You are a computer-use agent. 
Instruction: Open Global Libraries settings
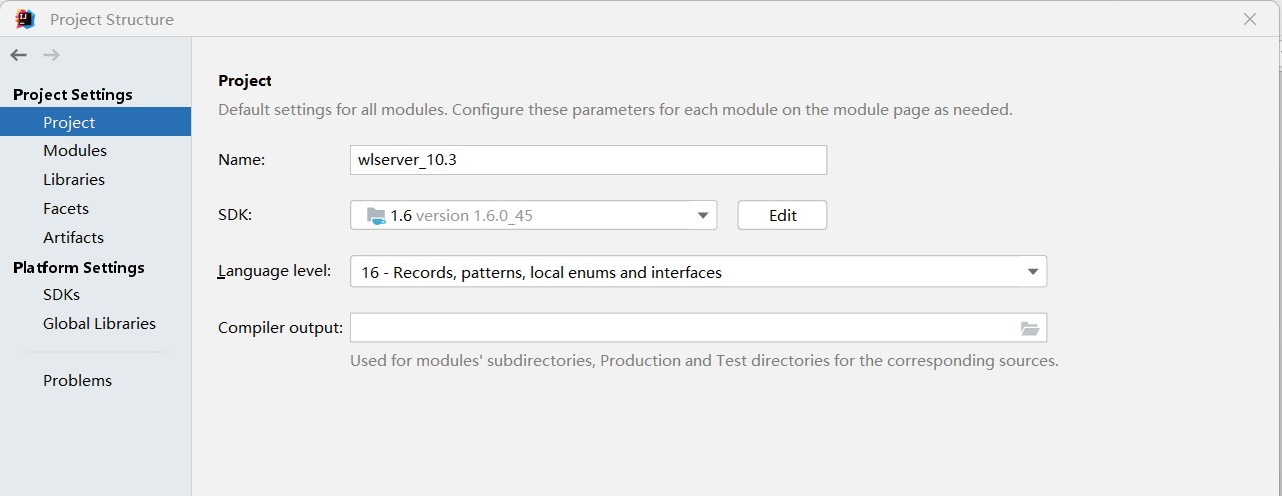[x=99, y=323]
